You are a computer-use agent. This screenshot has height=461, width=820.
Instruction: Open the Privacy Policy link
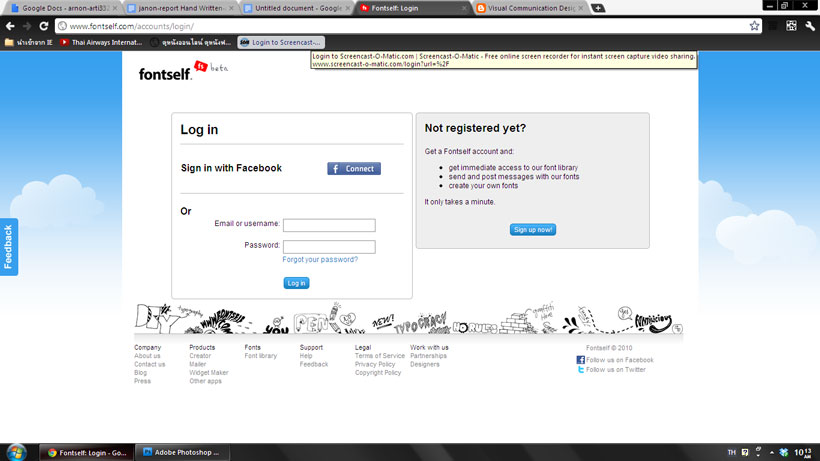pyautogui.click(x=375, y=364)
